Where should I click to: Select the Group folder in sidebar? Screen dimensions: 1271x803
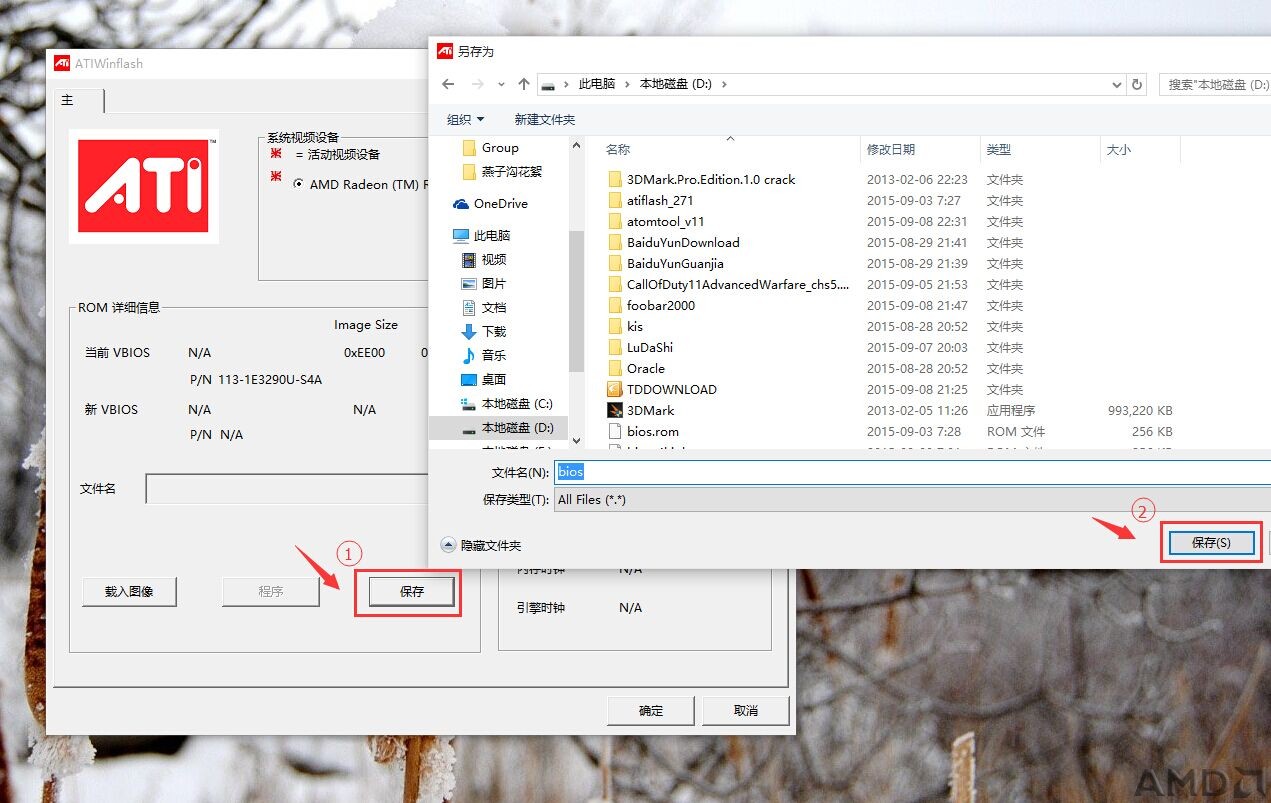click(x=490, y=148)
